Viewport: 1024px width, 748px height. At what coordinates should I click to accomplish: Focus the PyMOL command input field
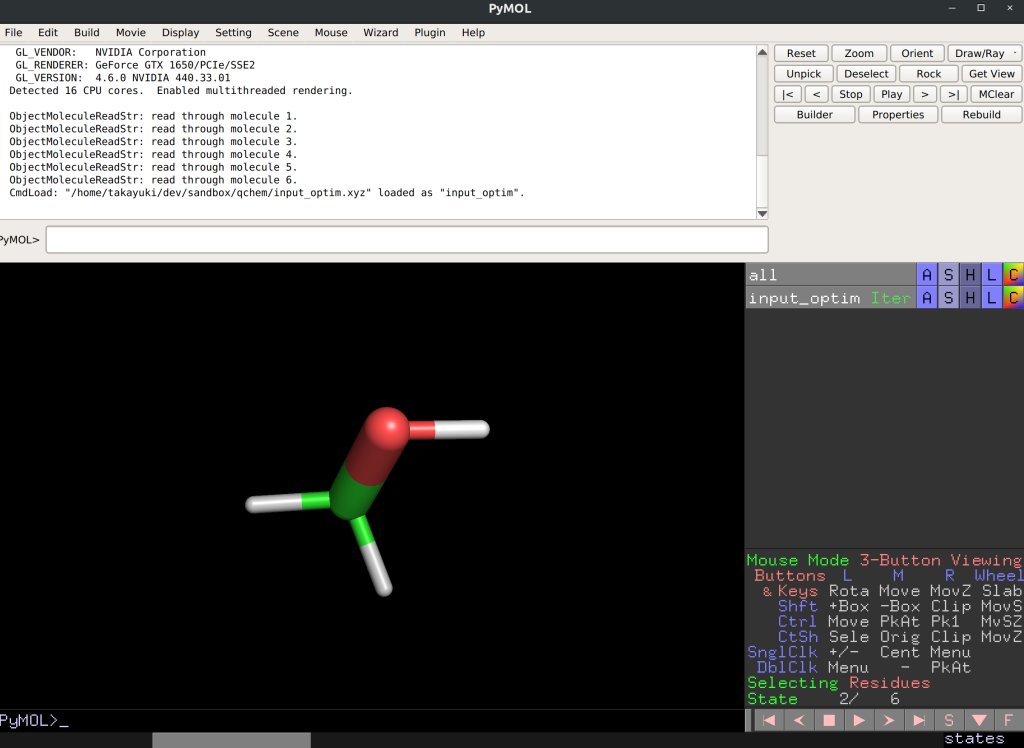click(x=407, y=240)
